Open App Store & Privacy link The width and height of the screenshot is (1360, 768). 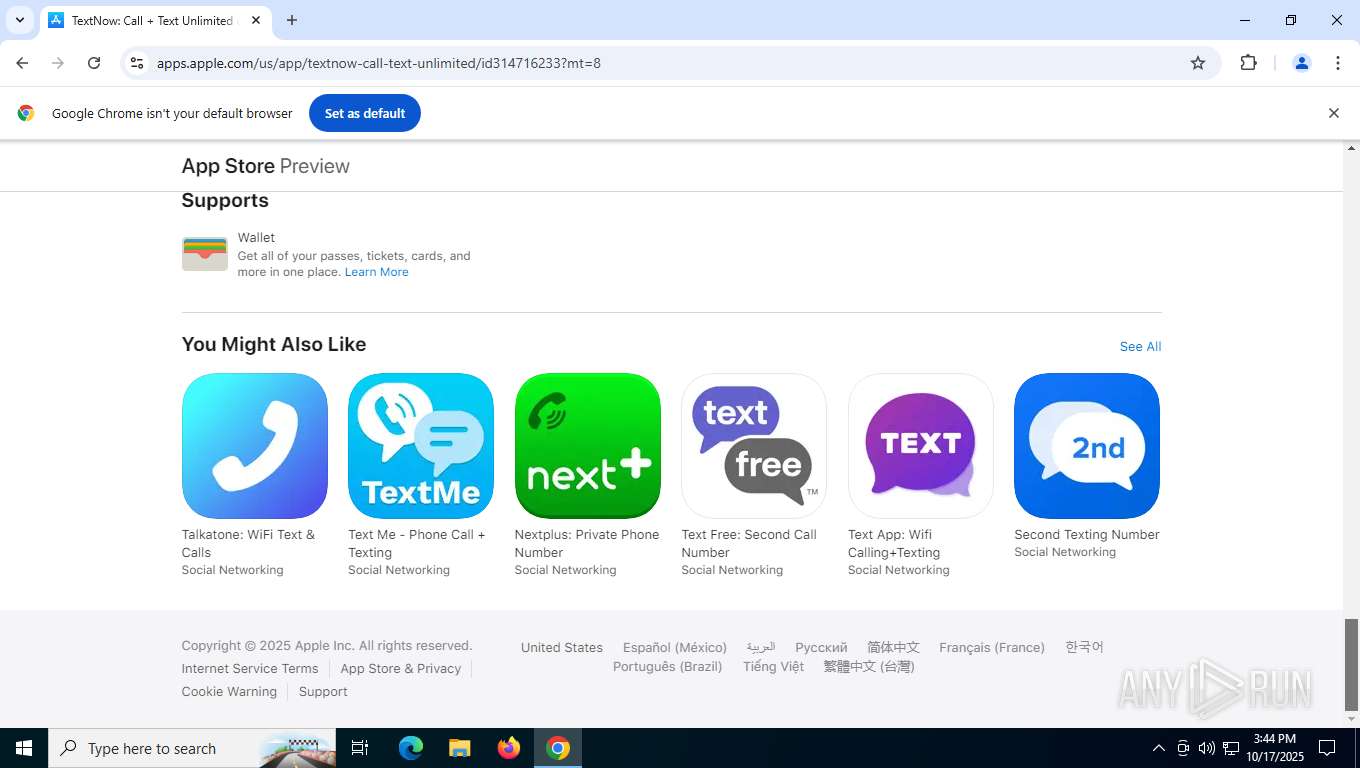401,669
